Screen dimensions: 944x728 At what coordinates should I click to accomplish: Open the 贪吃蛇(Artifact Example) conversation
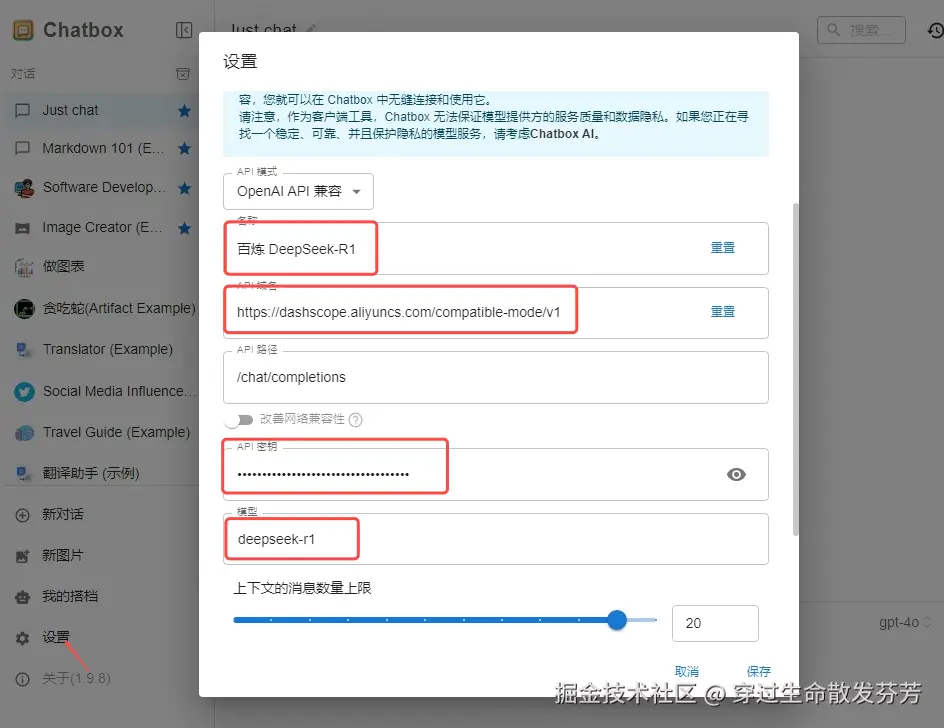[x=102, y=309]
